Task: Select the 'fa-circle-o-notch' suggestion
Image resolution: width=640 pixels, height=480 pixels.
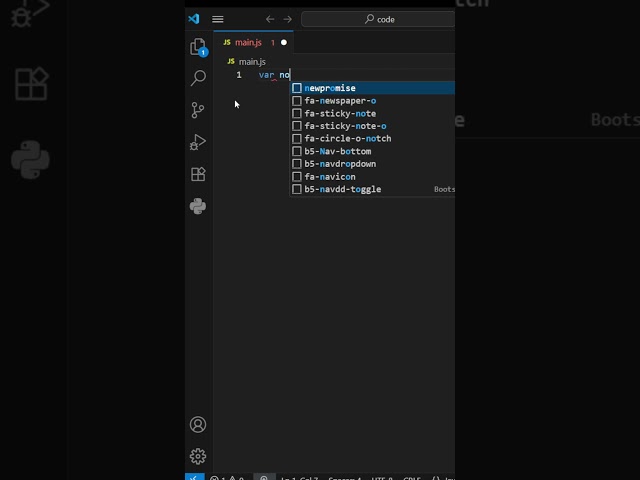Action: pyautogui.click(x=372, y=139)
